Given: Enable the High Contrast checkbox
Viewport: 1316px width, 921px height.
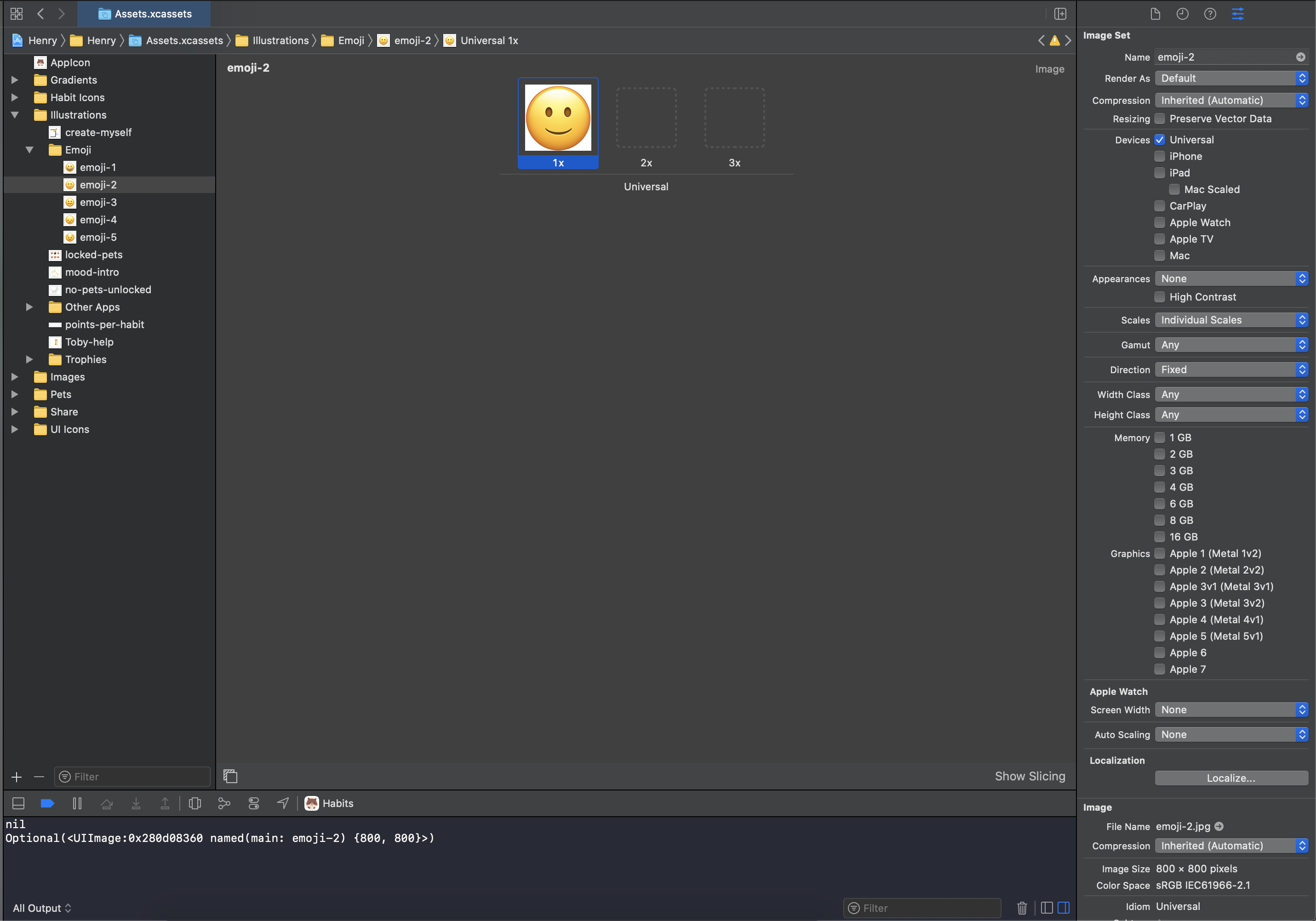Looking at the screenshot, I should (x=1160, y=297).
